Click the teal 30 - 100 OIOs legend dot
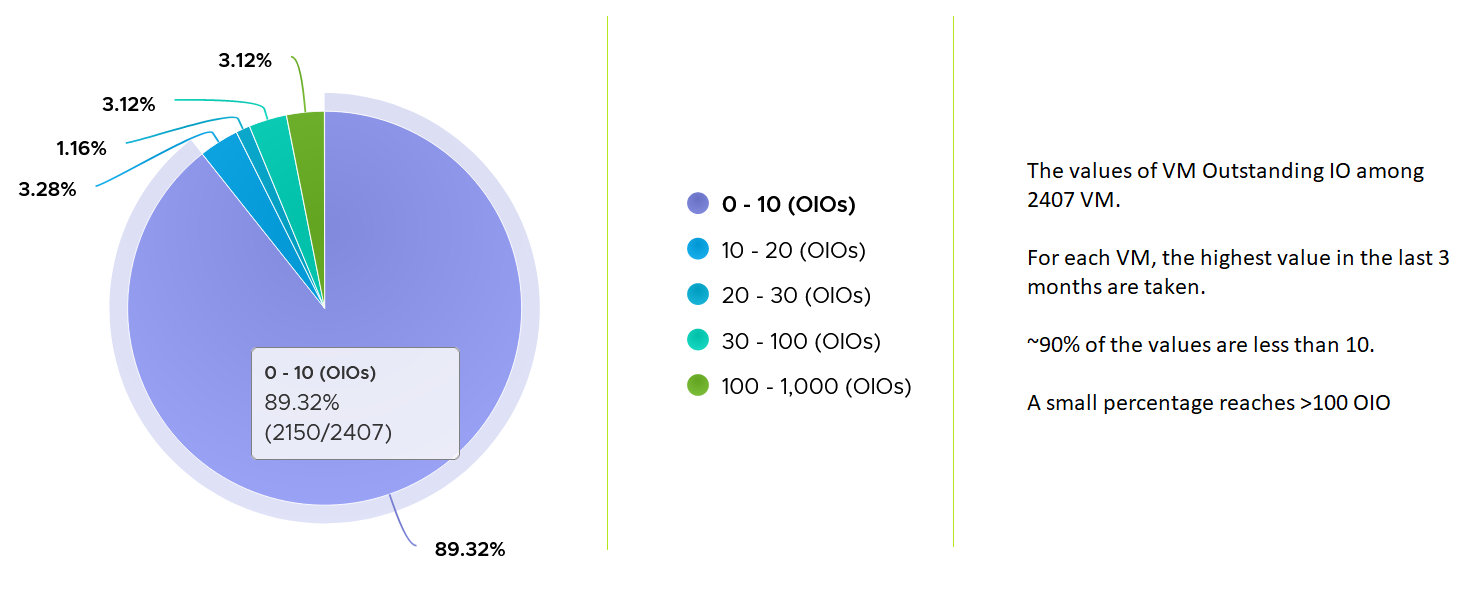1467x608 pixels. (698, 341)
